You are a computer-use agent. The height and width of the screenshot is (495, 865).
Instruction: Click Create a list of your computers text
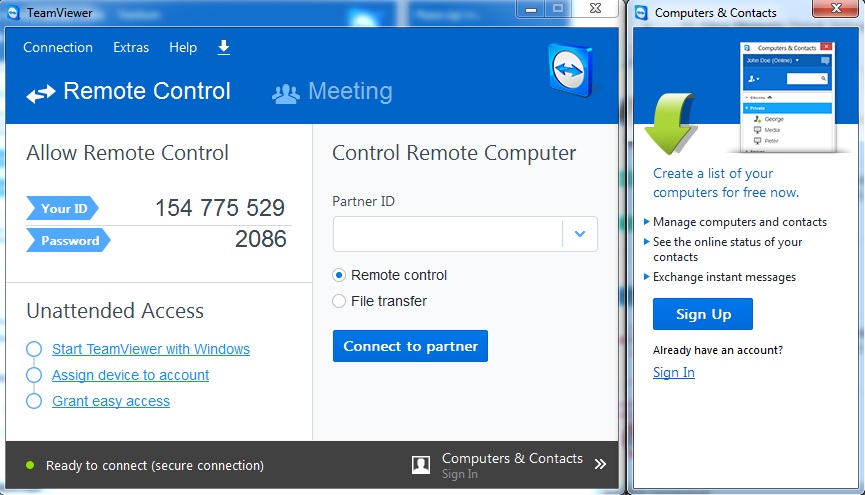[x=725, y=183]
